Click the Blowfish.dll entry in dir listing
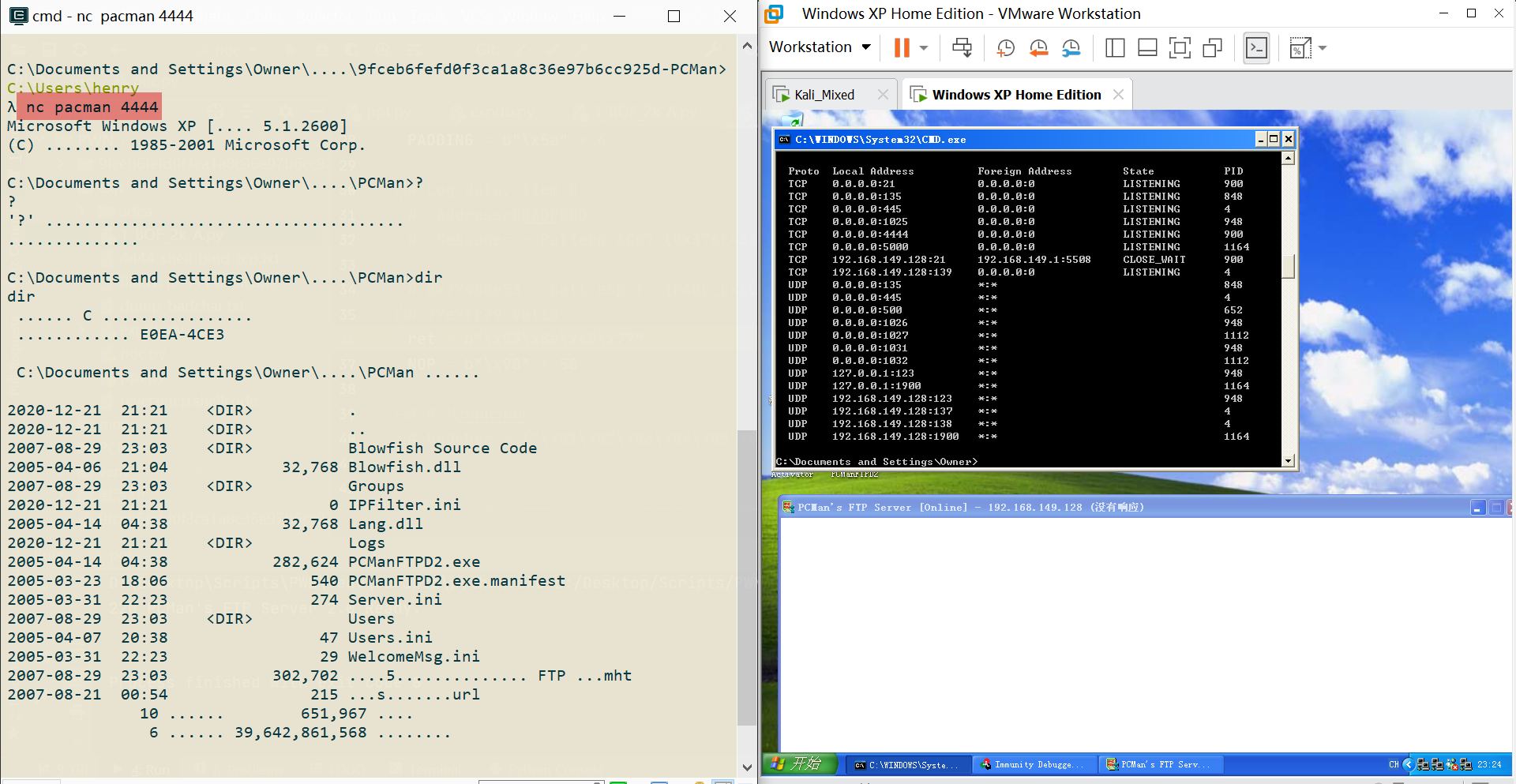This screenshot has height=784, width=1516. (x=404, y=467)
